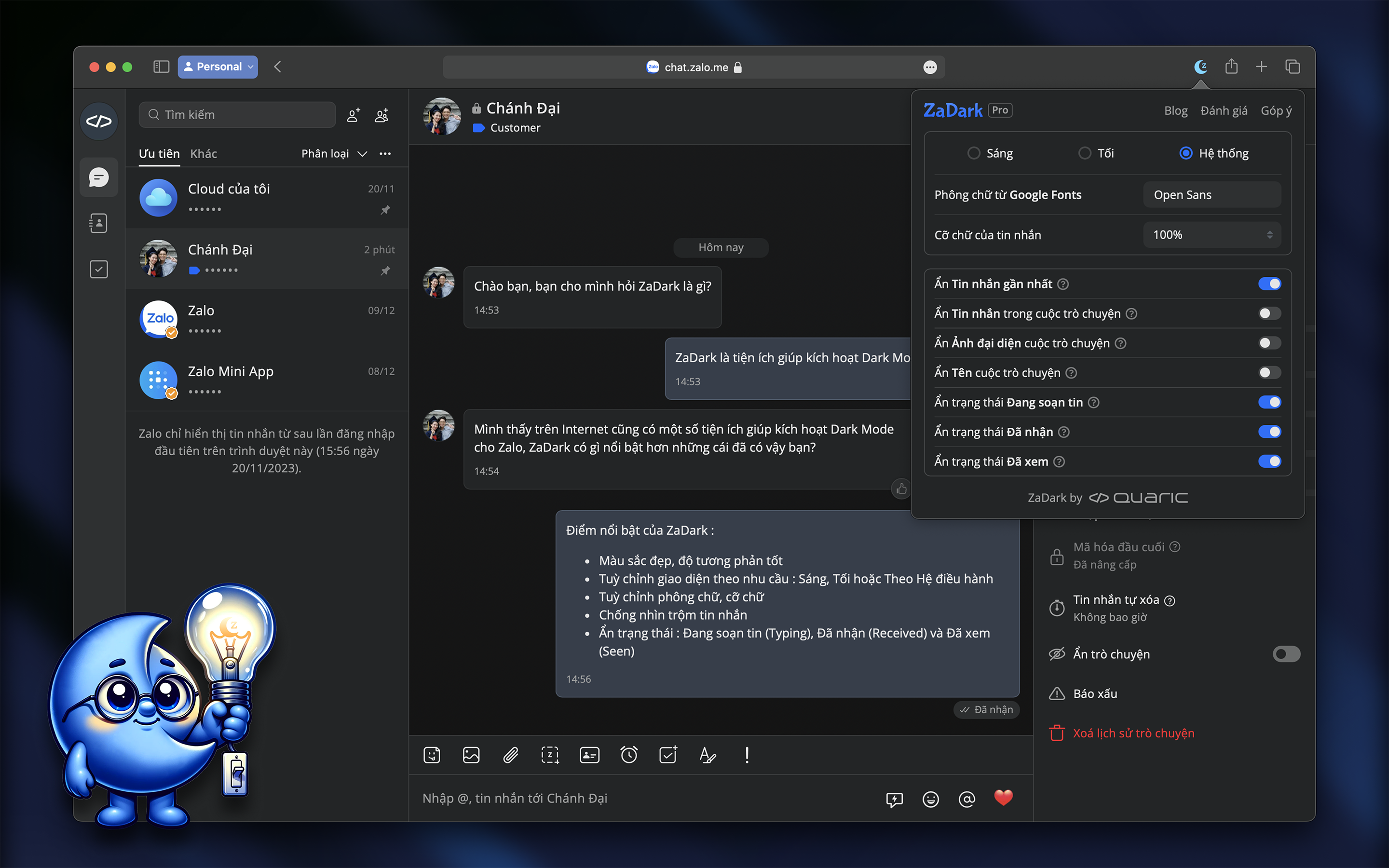1389x868 pixels.
Task: Open page options ellipsis in address bar
Action: point(930,67)
